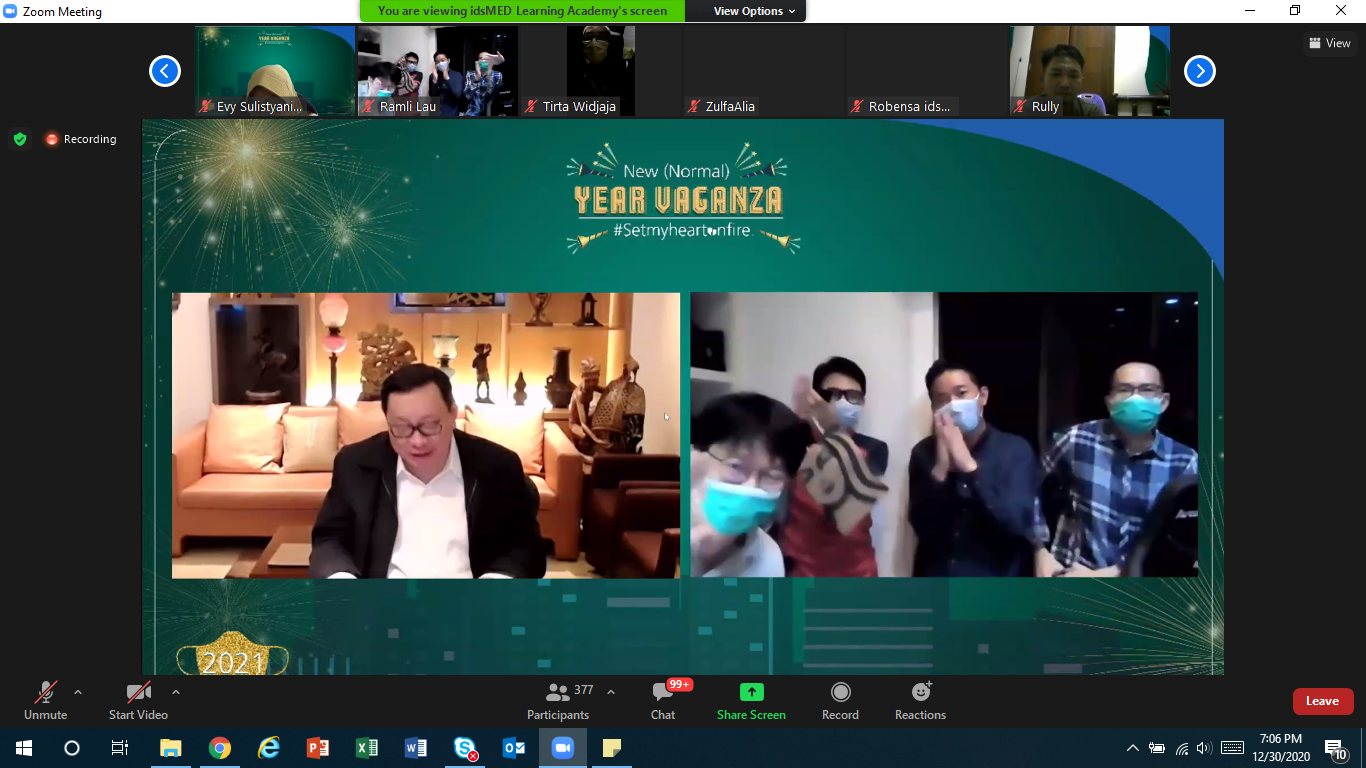1366x768 pixels.
Task: Open Task View on the taskbar
Action: (120, 747)
